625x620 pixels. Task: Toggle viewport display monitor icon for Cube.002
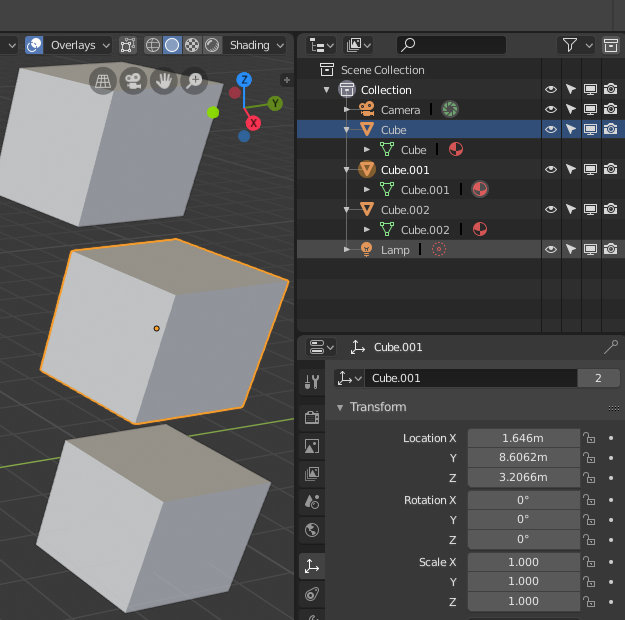coord(591,209)
